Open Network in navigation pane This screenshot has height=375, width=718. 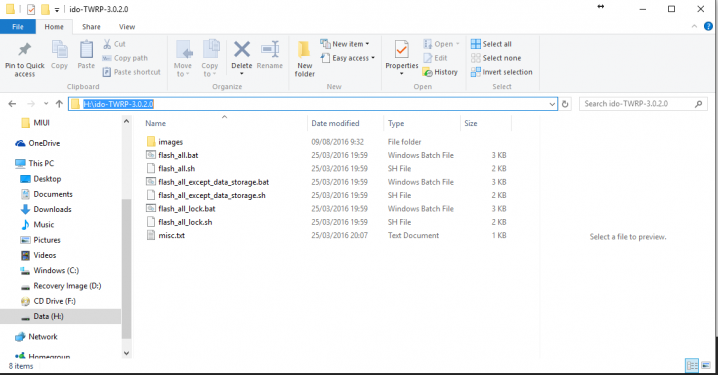(x=43, y=337)
